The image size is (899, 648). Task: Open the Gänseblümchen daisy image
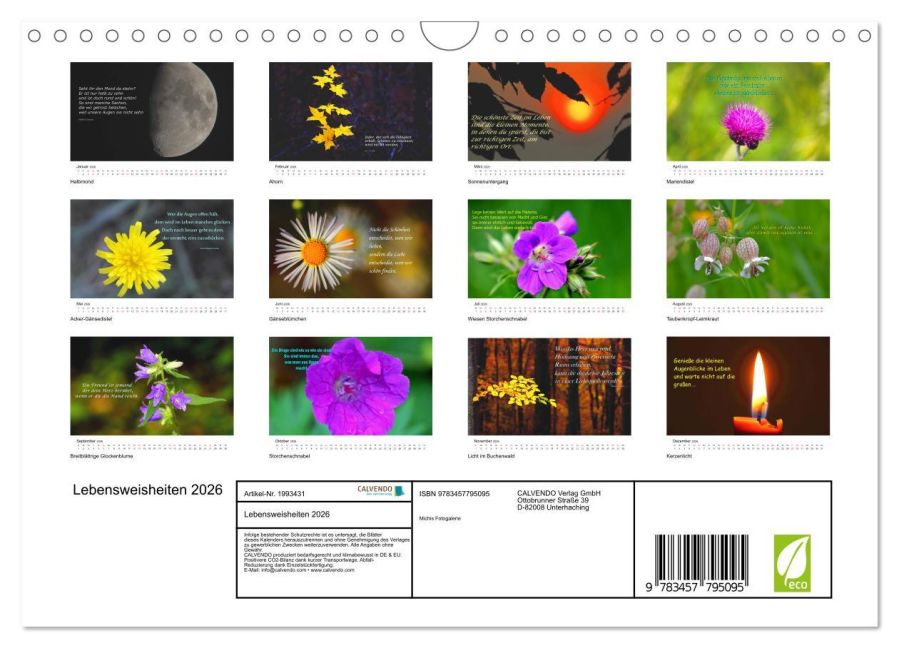click(350, 248)
